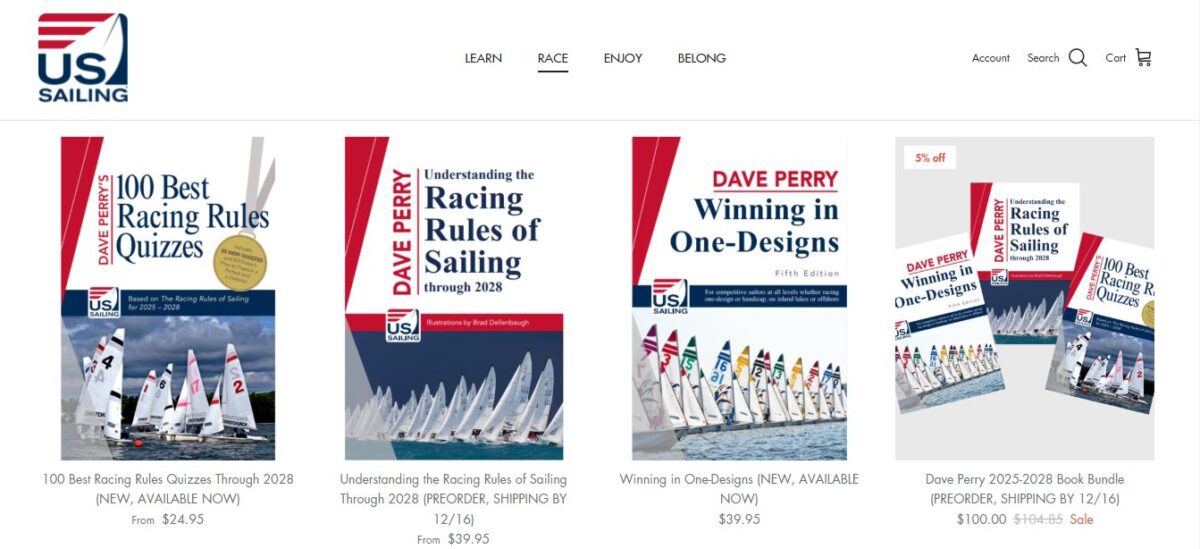Open Winning in One-Designs title link
This screenshot has height=549, width=1200.
coord(739,489)
